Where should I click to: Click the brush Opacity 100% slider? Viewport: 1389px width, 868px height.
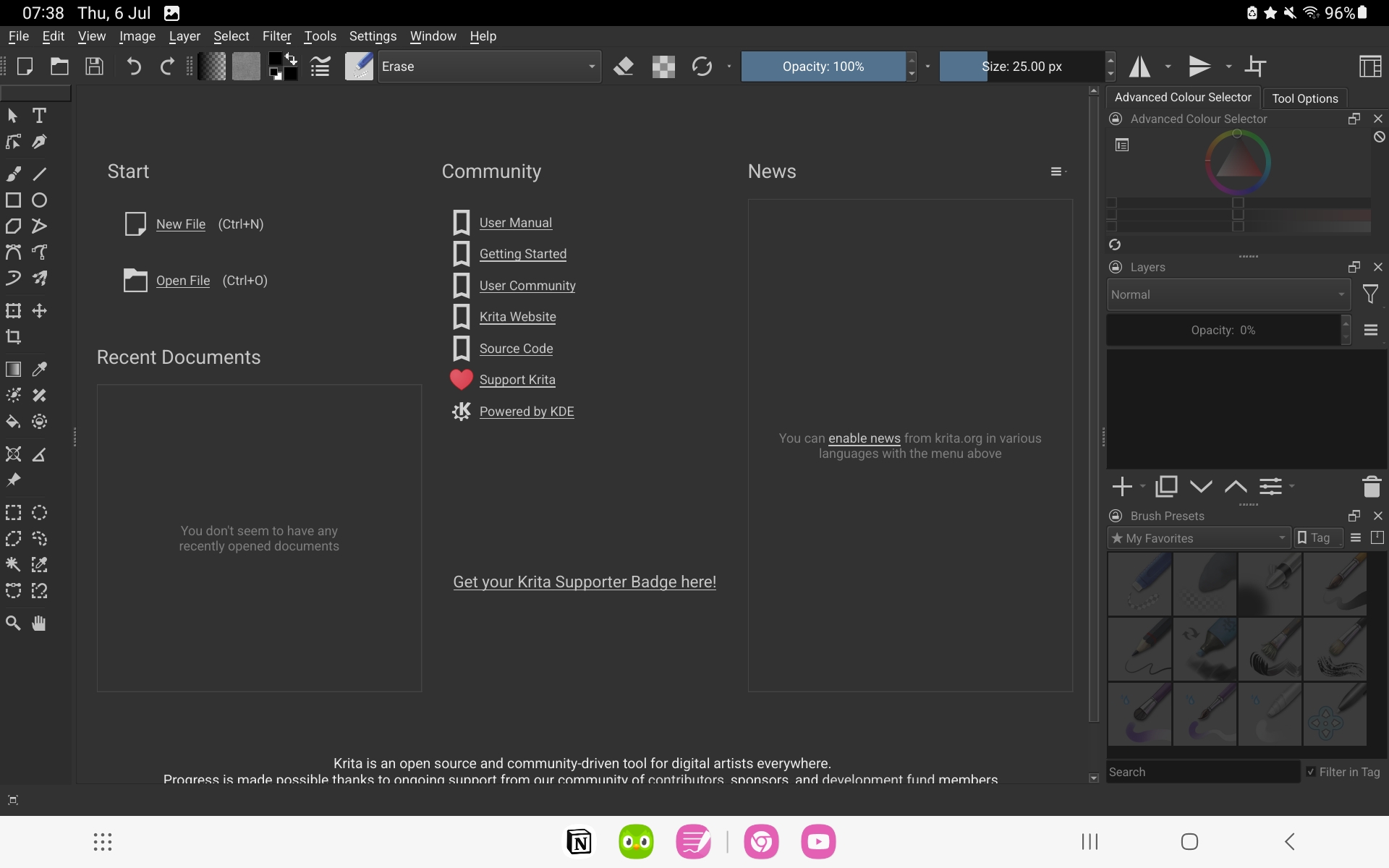click(x=823, y=67)
